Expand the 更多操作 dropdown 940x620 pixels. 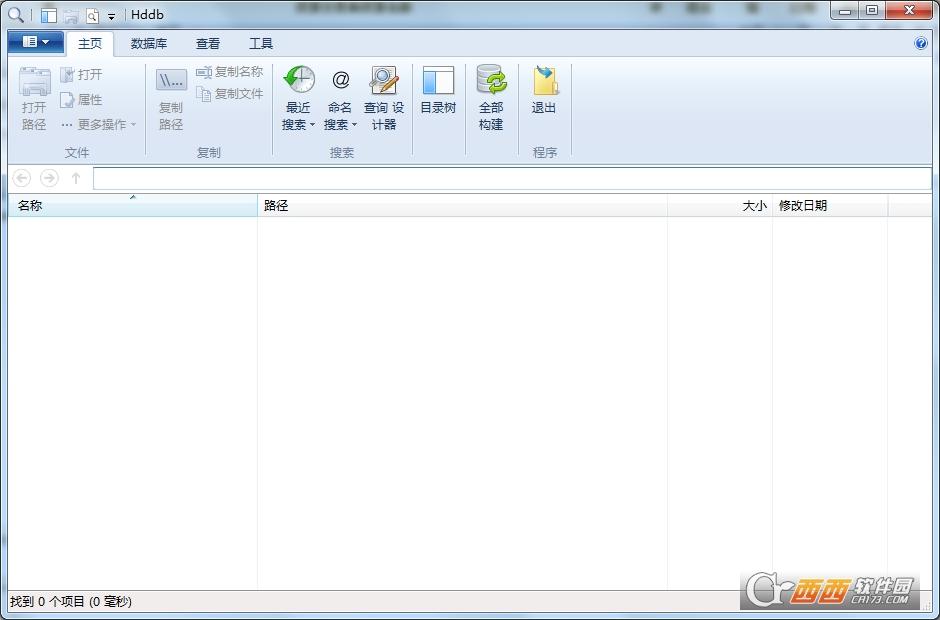[x=99, y=125]
